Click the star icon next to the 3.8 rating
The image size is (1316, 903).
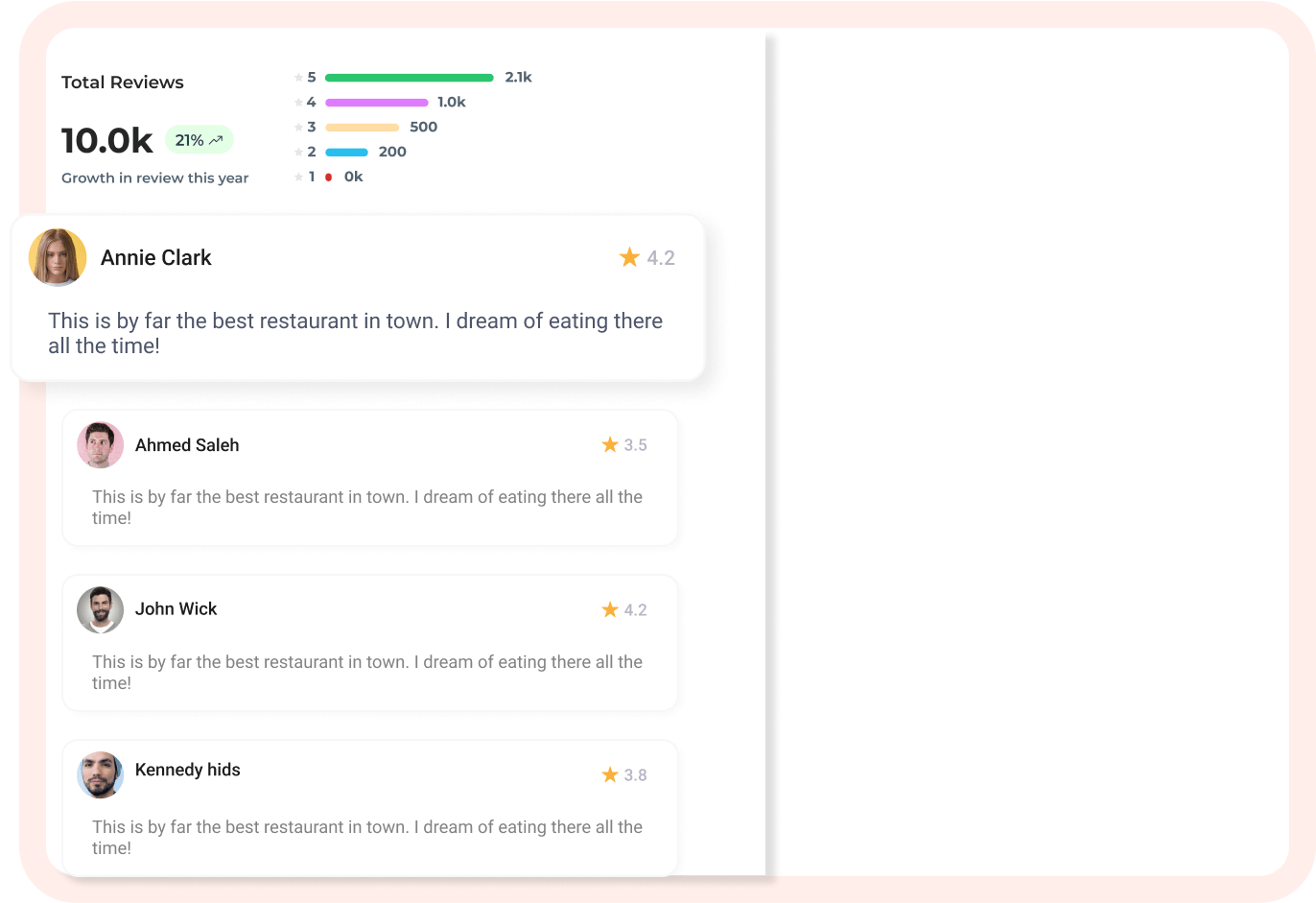[x=610, y=774]
